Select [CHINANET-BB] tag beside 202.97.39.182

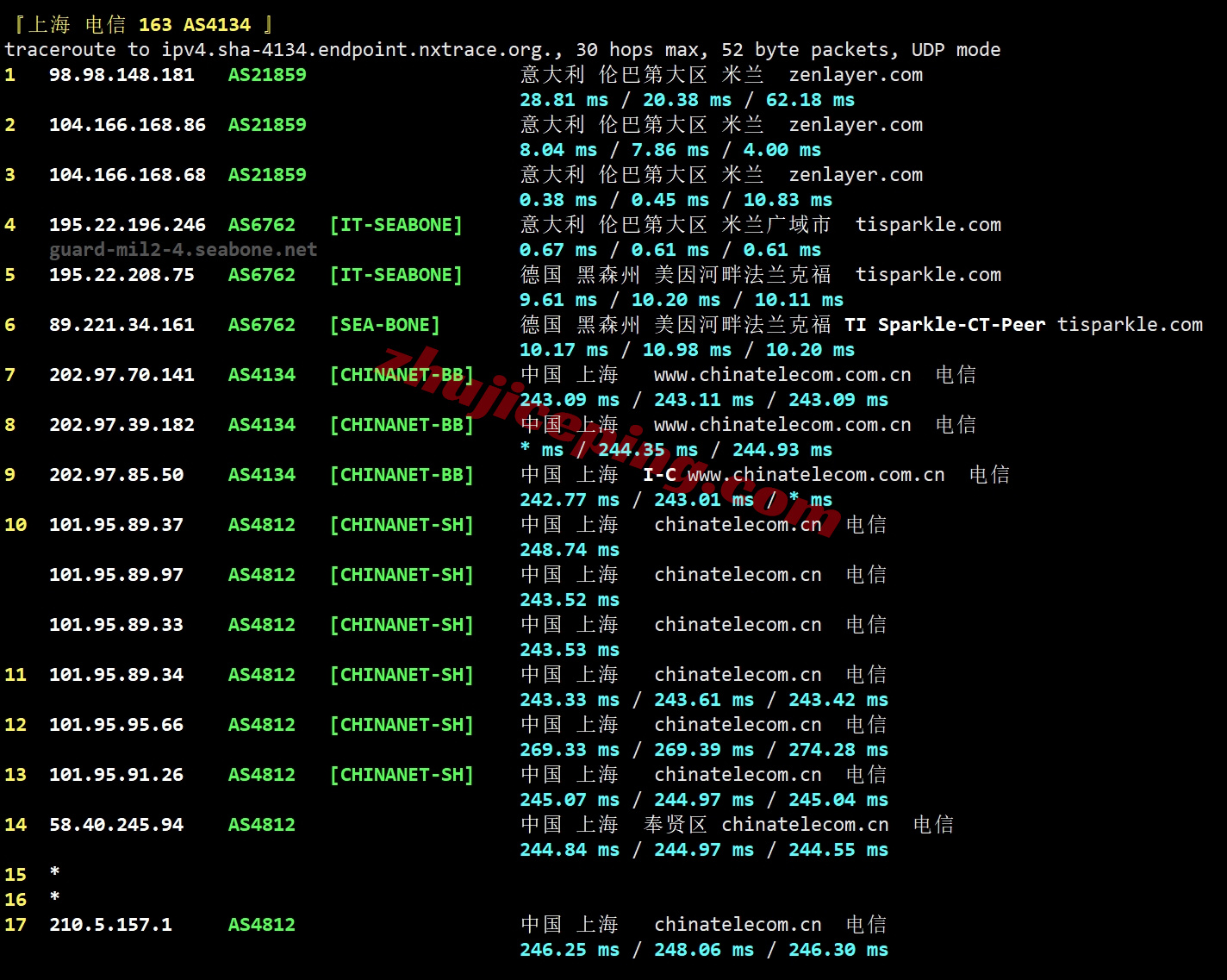tap(402, 425)
